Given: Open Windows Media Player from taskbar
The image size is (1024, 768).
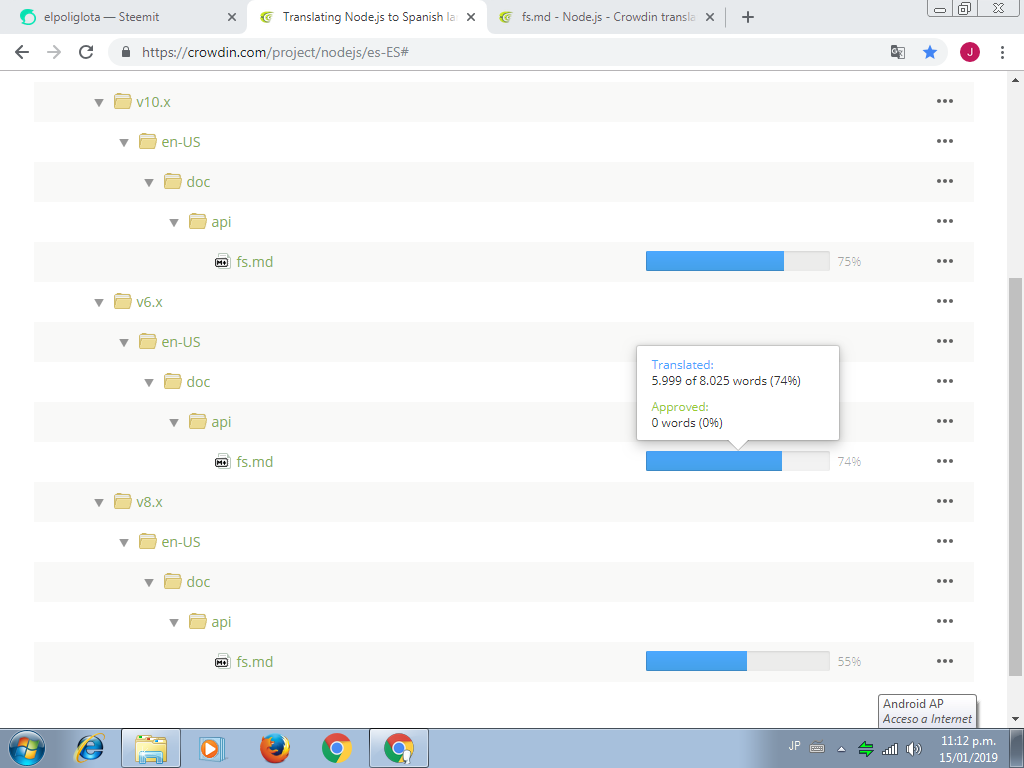Looking at the screenshot, I should coord(212,748).
